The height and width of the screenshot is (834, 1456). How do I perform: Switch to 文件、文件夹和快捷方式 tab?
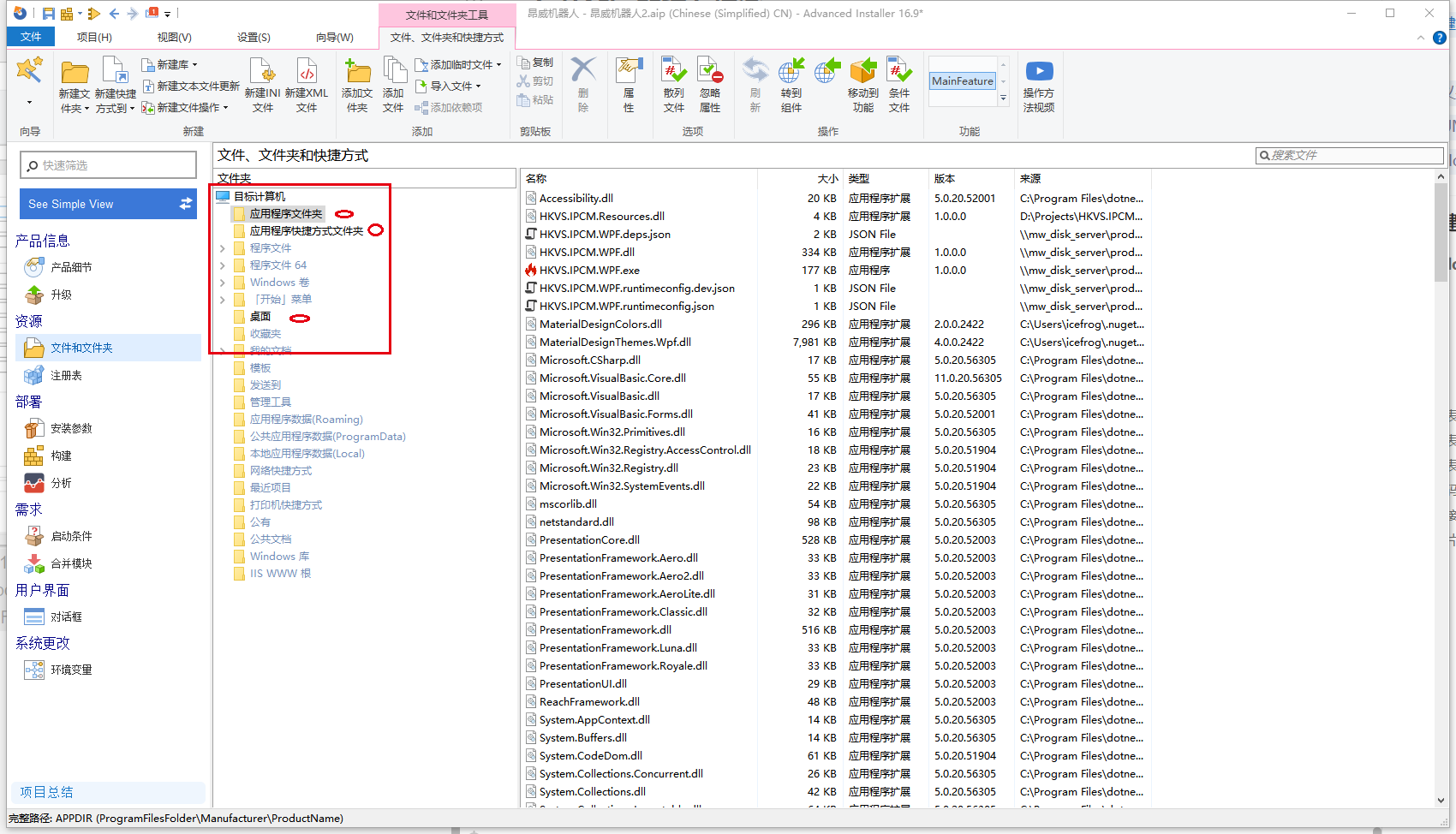click(x=447, y=37)
